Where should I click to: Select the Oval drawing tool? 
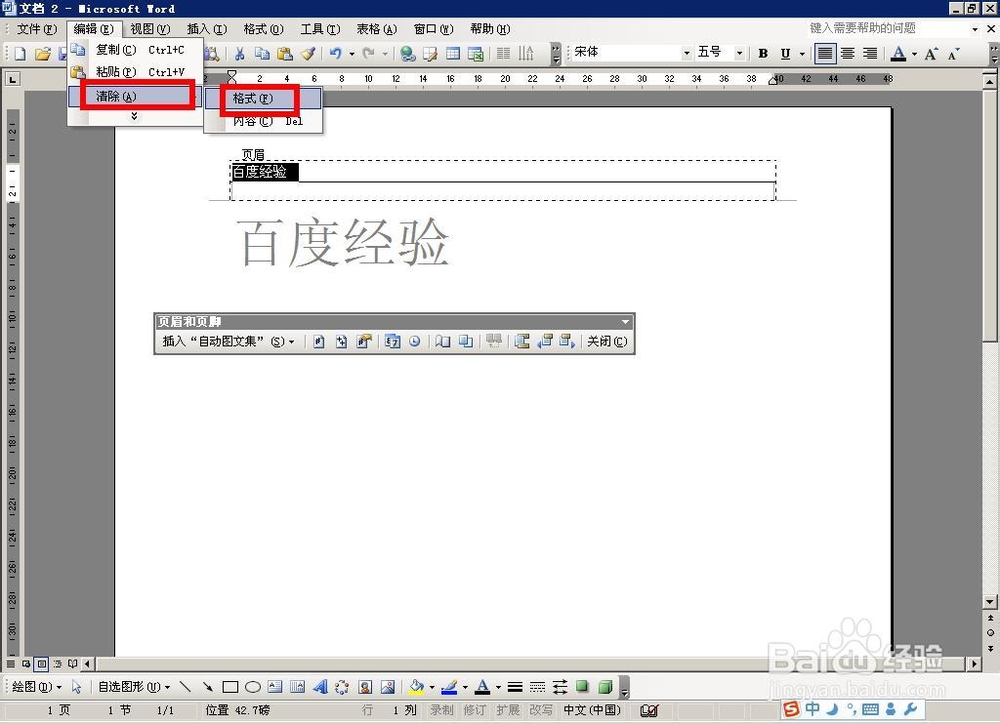point(253,687)
